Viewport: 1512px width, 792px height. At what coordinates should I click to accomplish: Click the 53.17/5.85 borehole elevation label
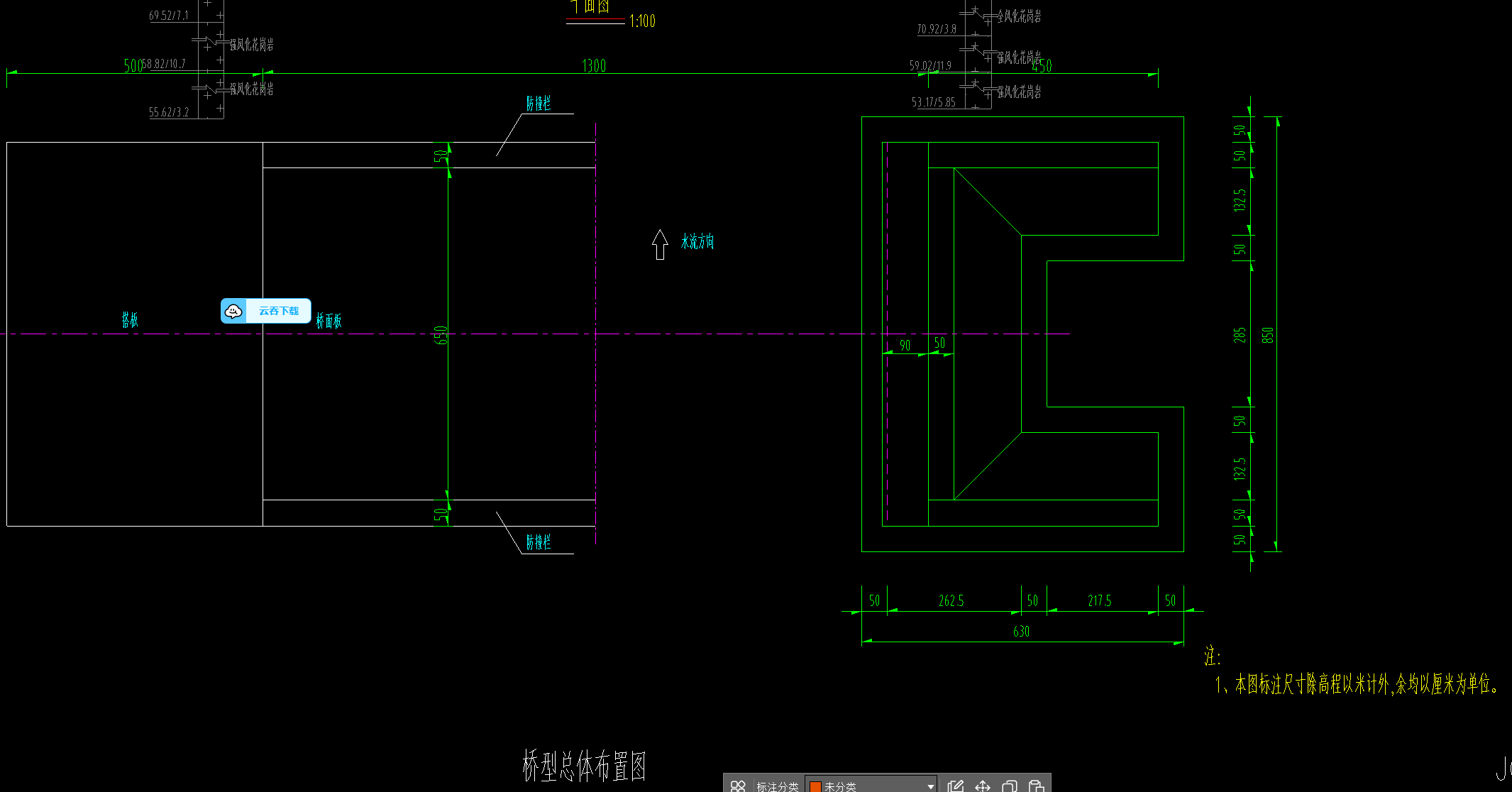click(x=933, y=102)
